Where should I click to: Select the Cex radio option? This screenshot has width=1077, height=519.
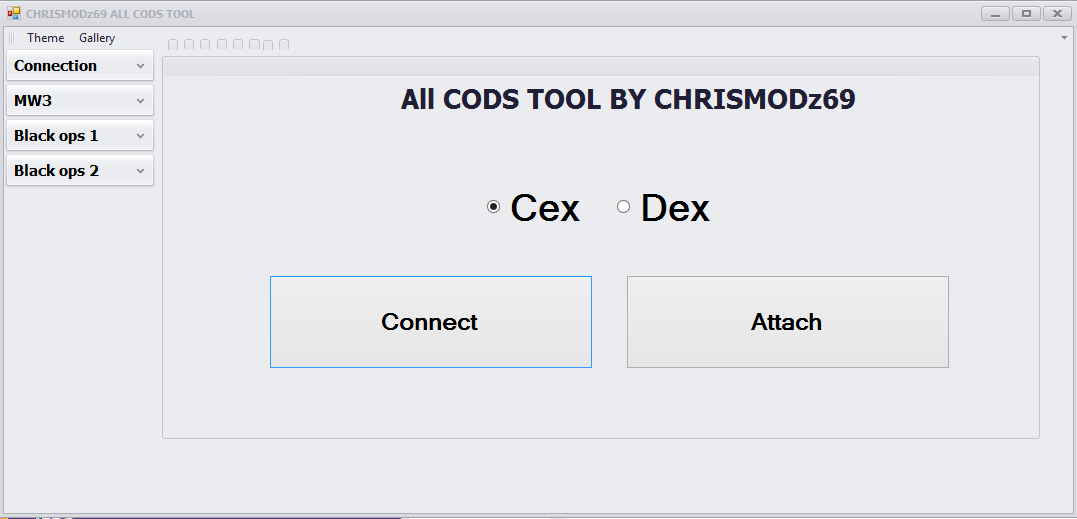[x=493, y=207]
